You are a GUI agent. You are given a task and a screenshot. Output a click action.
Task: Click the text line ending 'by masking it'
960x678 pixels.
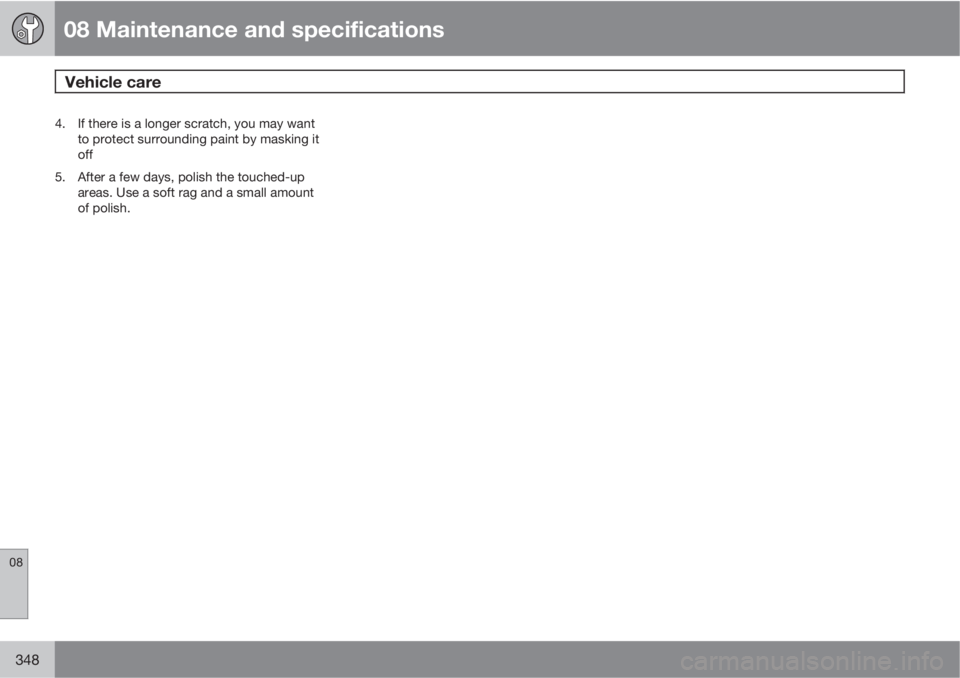198,139
